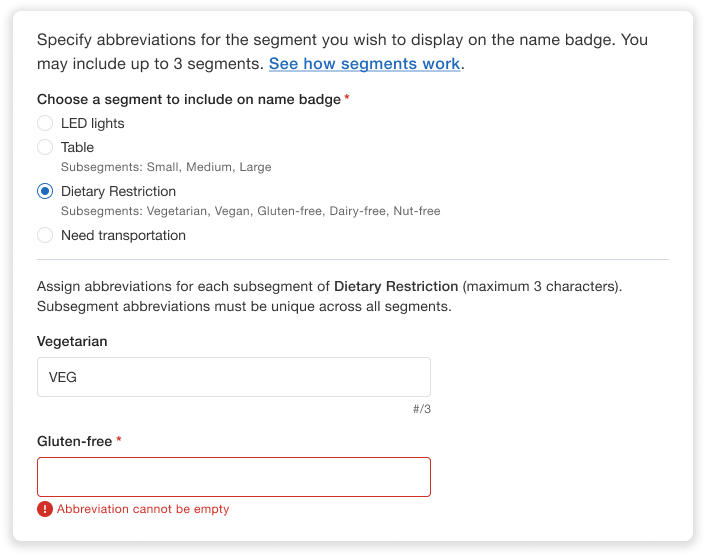Select the Need transportation radio button

click(x=45, y=235)
